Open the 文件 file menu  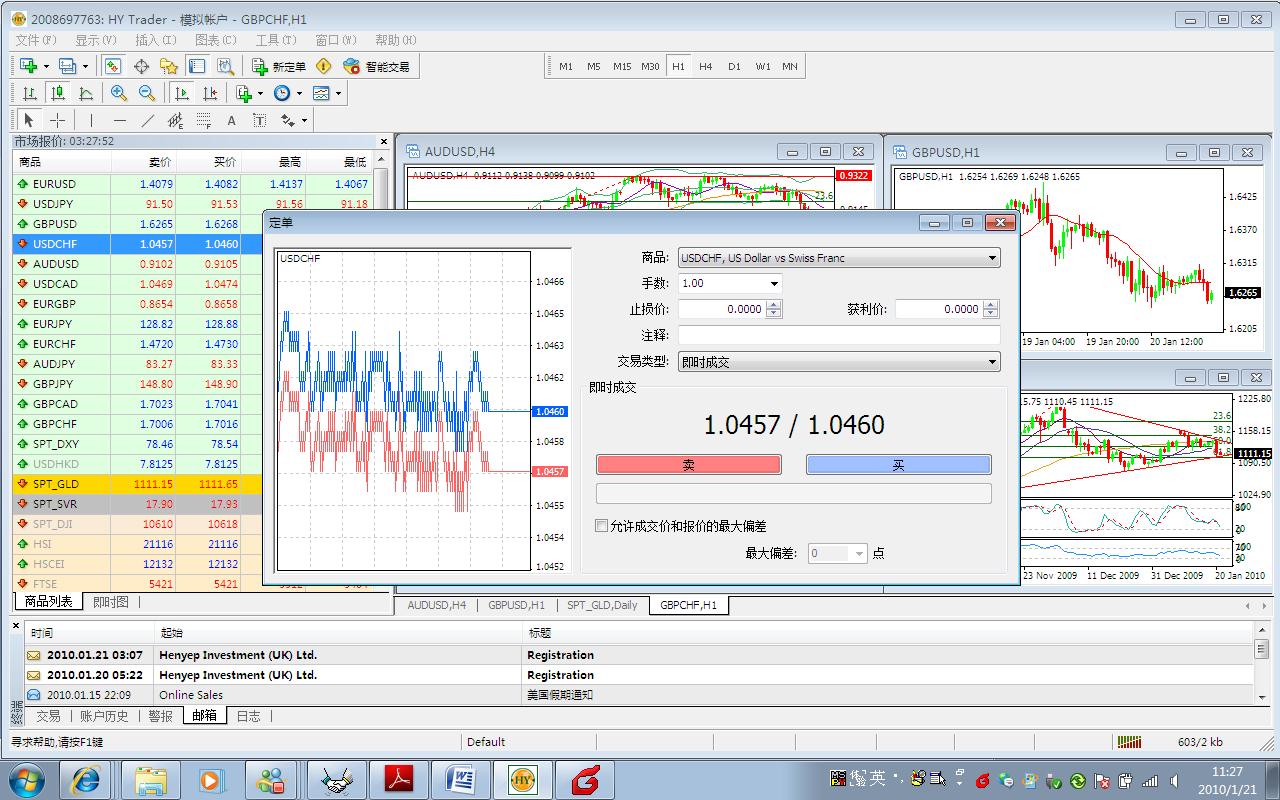35,40
